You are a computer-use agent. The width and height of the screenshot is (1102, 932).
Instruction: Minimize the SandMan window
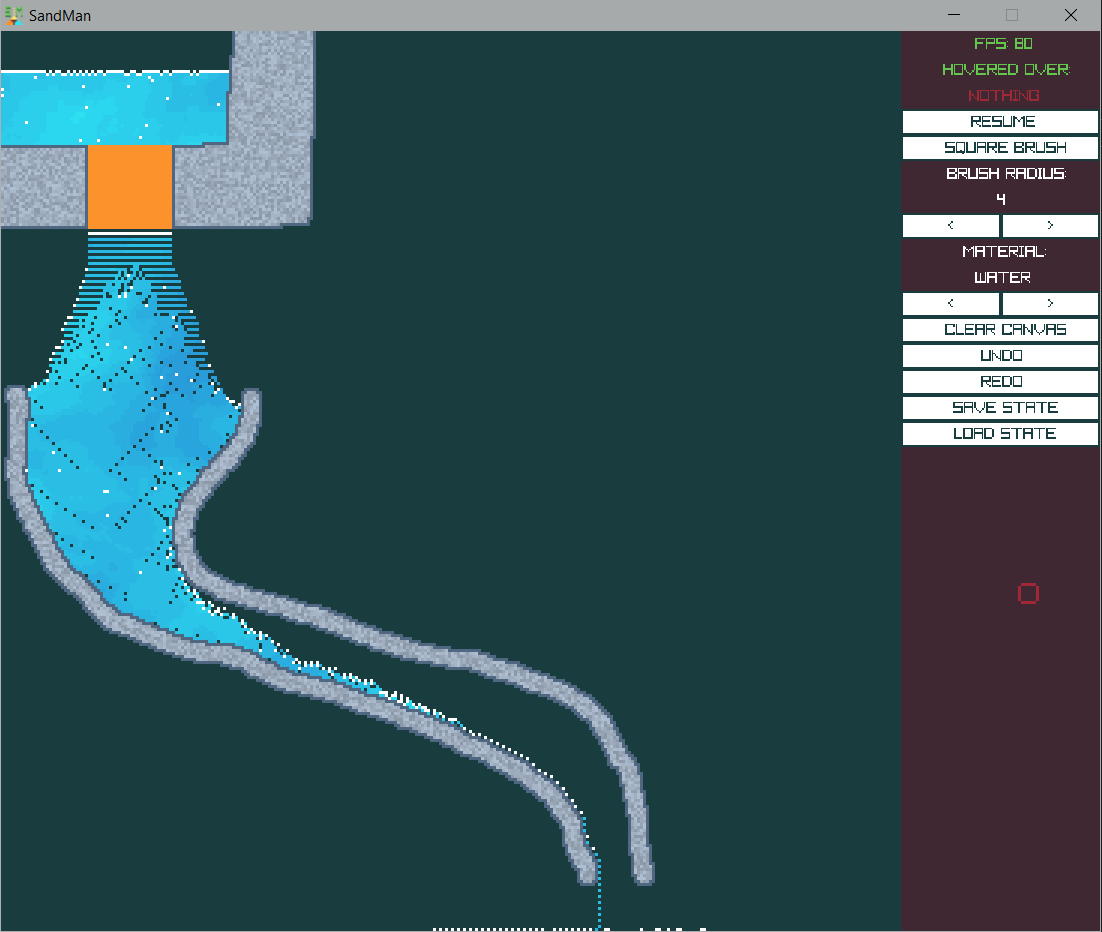point(955,15)
